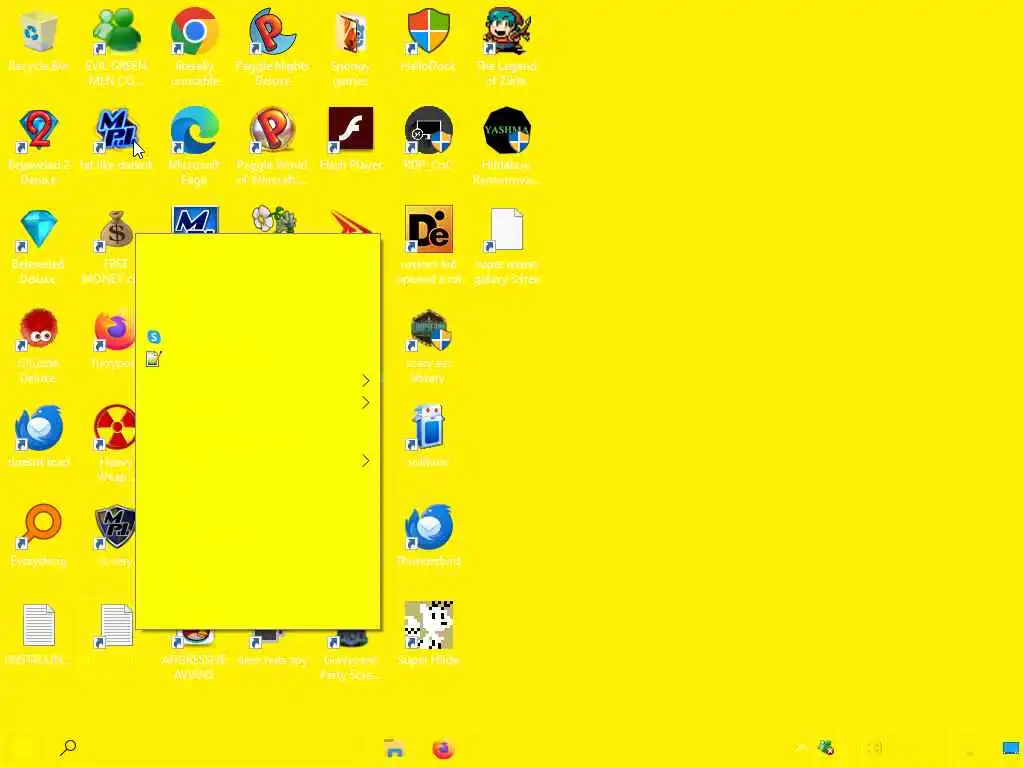The image size is (1024, 768).
Task: Open the Firefox desktop shortcut
Action: pos(114,329)
